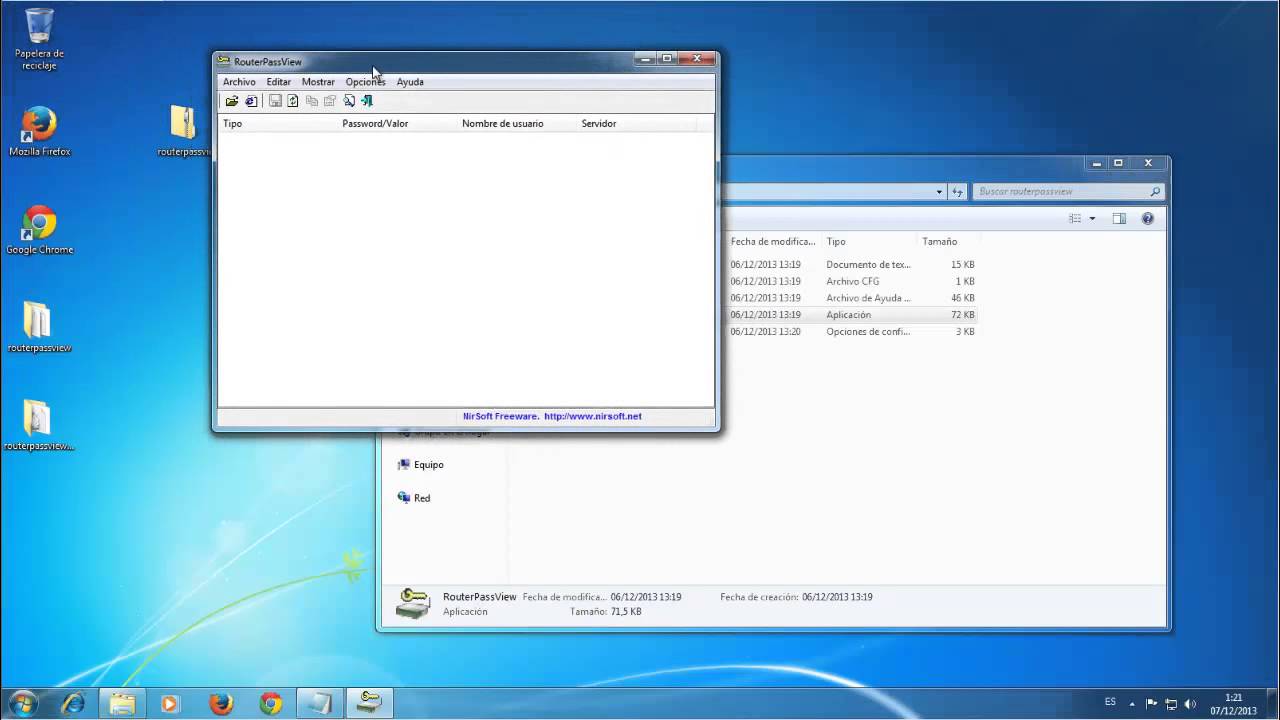Click the ES language indicator in the tray
The height and width of the screenshot is (720, 1280).
1110,702
